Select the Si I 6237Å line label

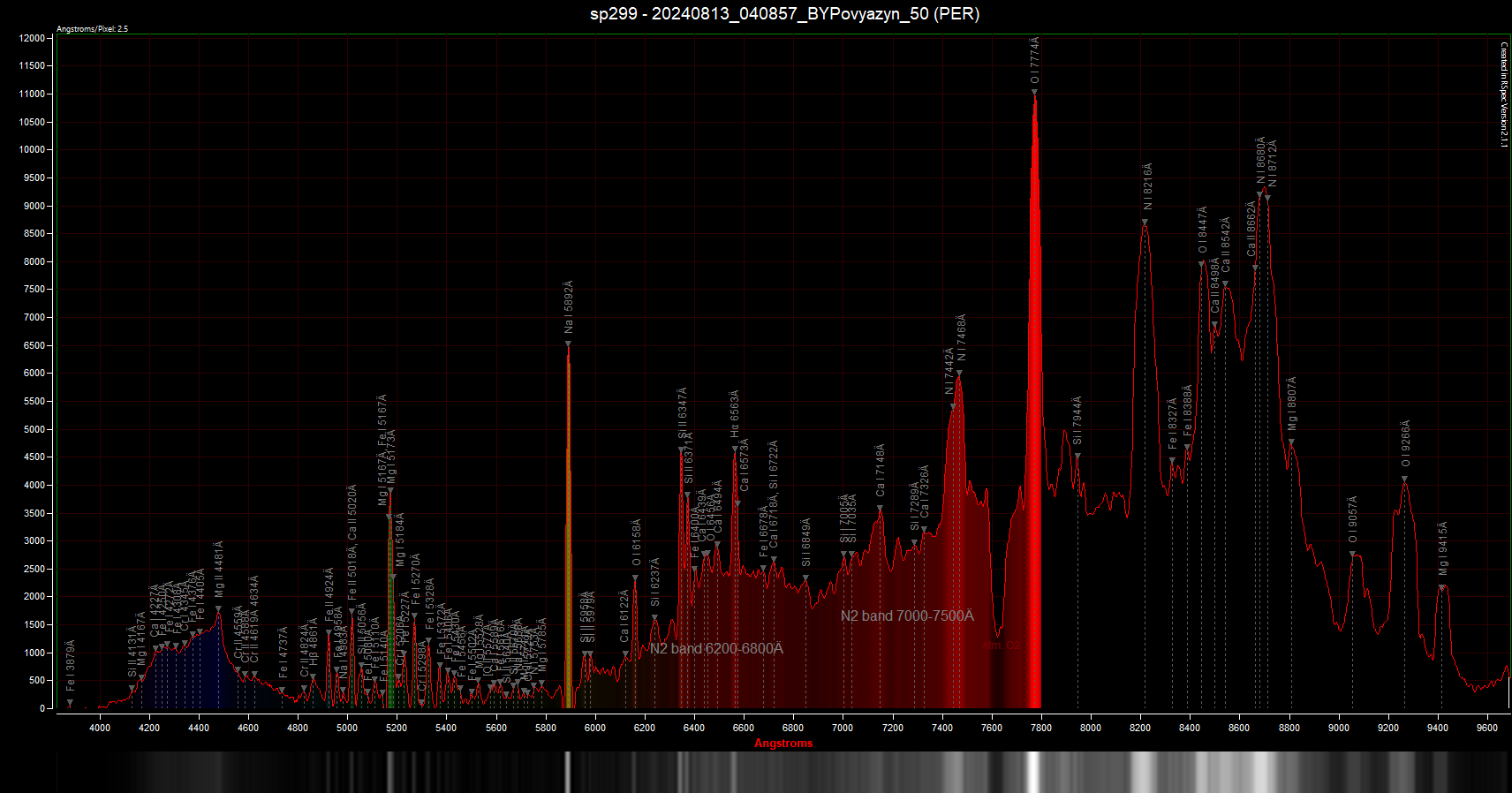click(655, 583)
